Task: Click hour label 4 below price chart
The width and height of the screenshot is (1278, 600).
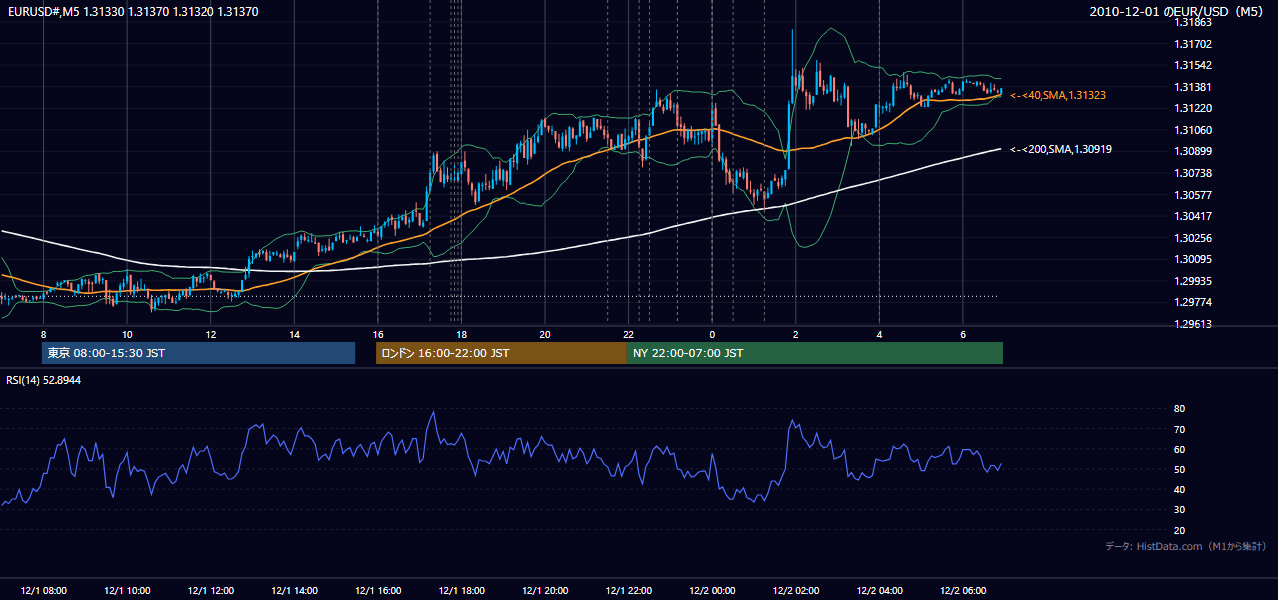Action: (x=879, y=334)
